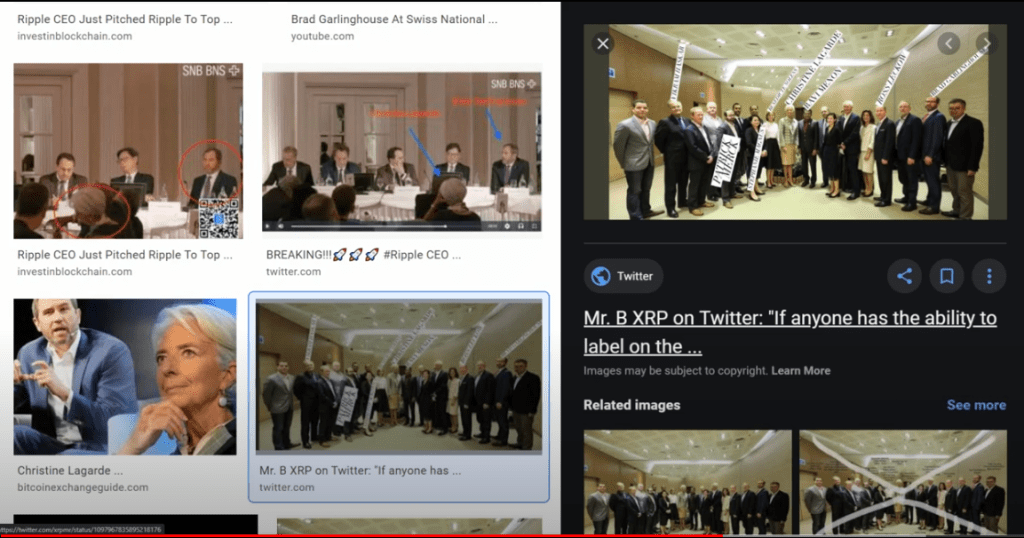Select the Christine Lagarde result thumbnail
Viewport: 1024px width, 538px height.
click(124, 376)
